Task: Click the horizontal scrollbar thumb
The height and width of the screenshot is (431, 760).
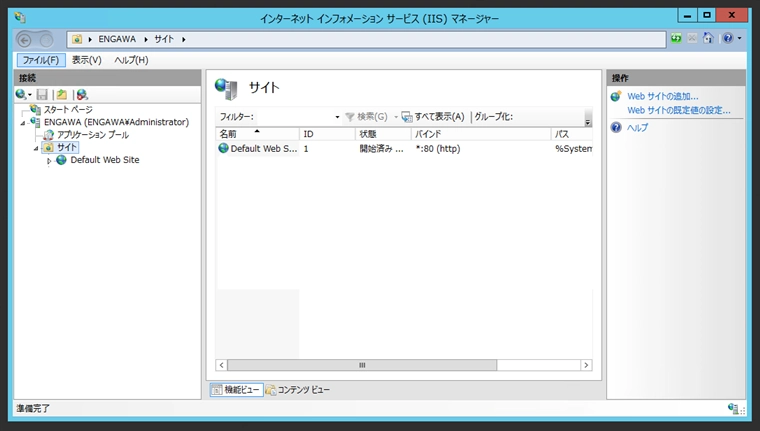Action: [362, 365]
